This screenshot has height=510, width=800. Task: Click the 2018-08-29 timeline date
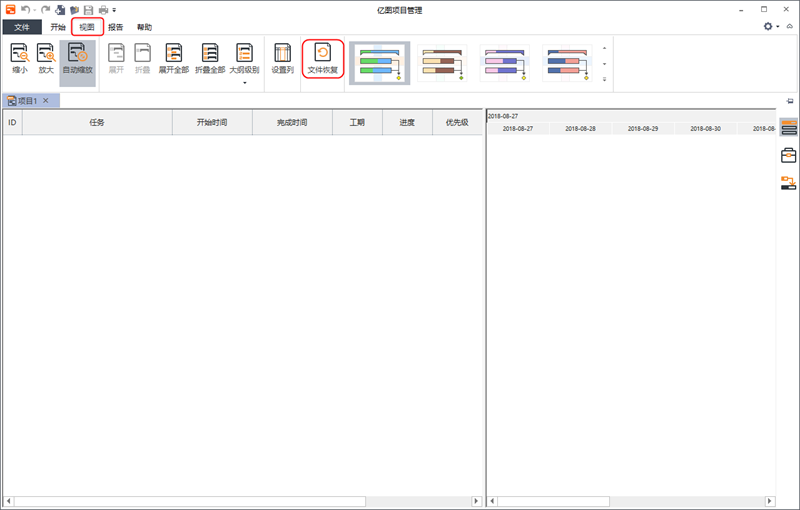(643, 129)
